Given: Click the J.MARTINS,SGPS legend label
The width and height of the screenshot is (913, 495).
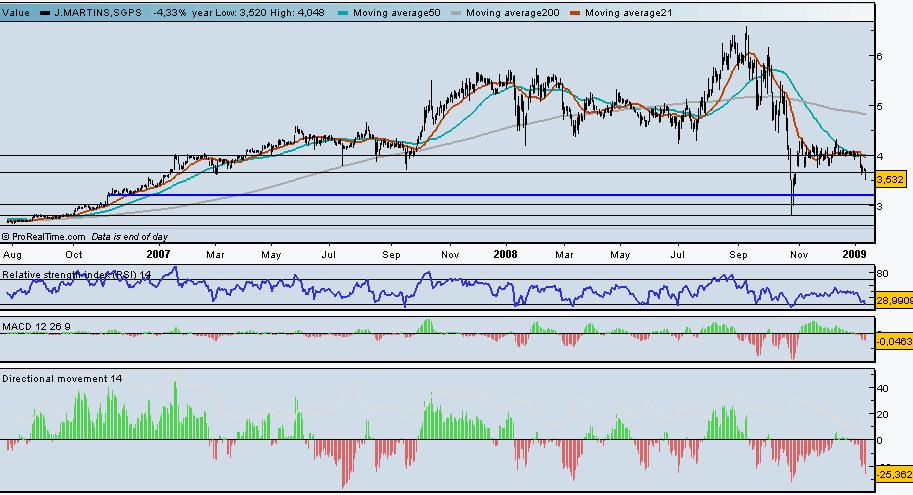Looking at the screenshot, I should pos(98,12).
